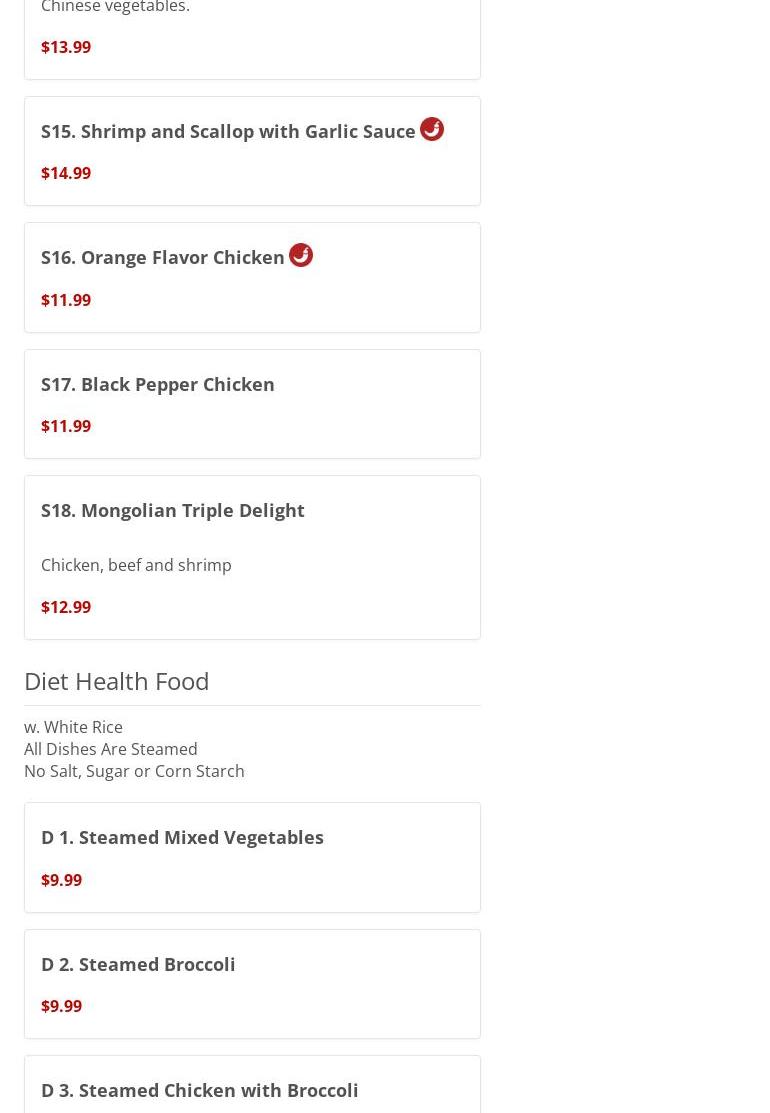Pick D 3. Steamed Chicken with Broccoli
Screen dimensions: 770x1113
coord(200,1090)
